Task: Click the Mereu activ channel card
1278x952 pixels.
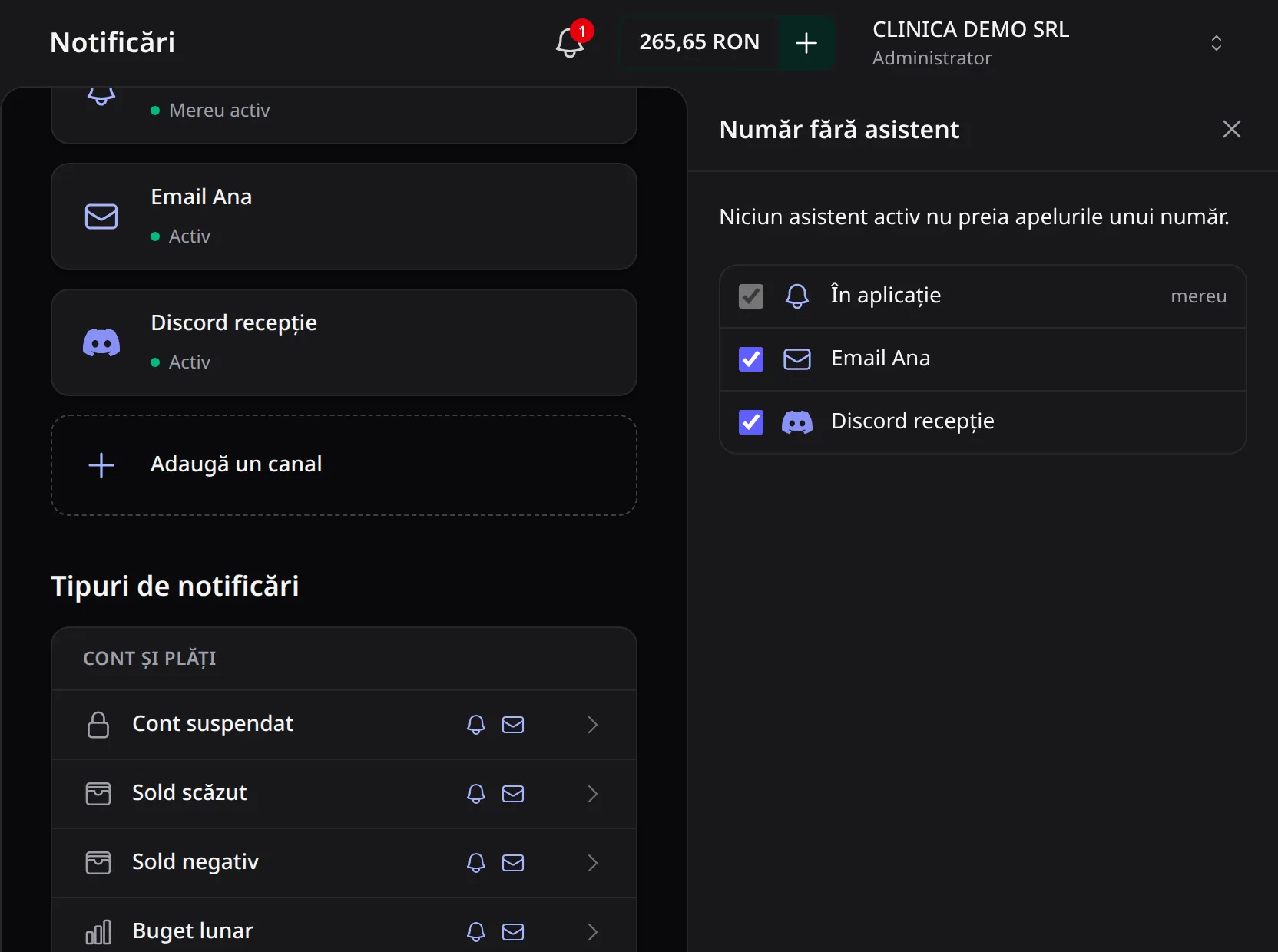Action: (x=344, y=115)
